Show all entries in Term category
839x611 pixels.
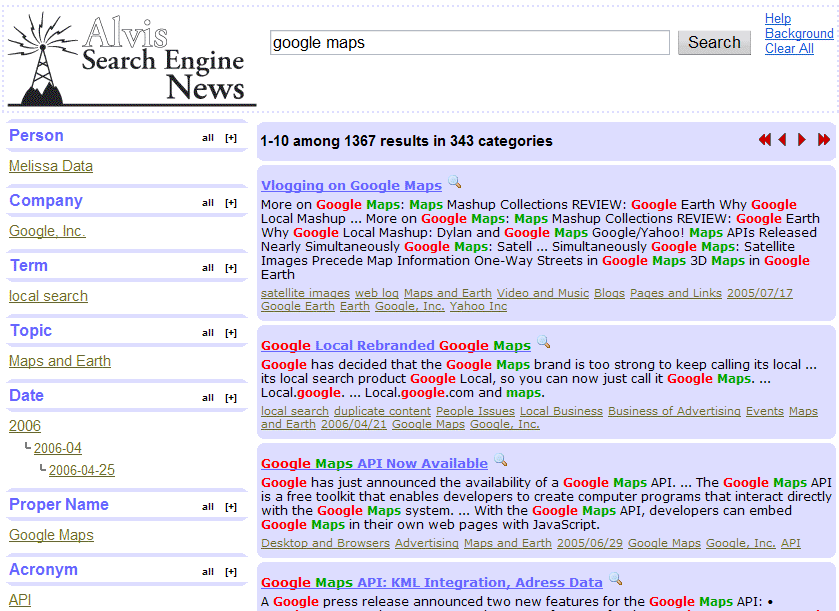[208, 268]
